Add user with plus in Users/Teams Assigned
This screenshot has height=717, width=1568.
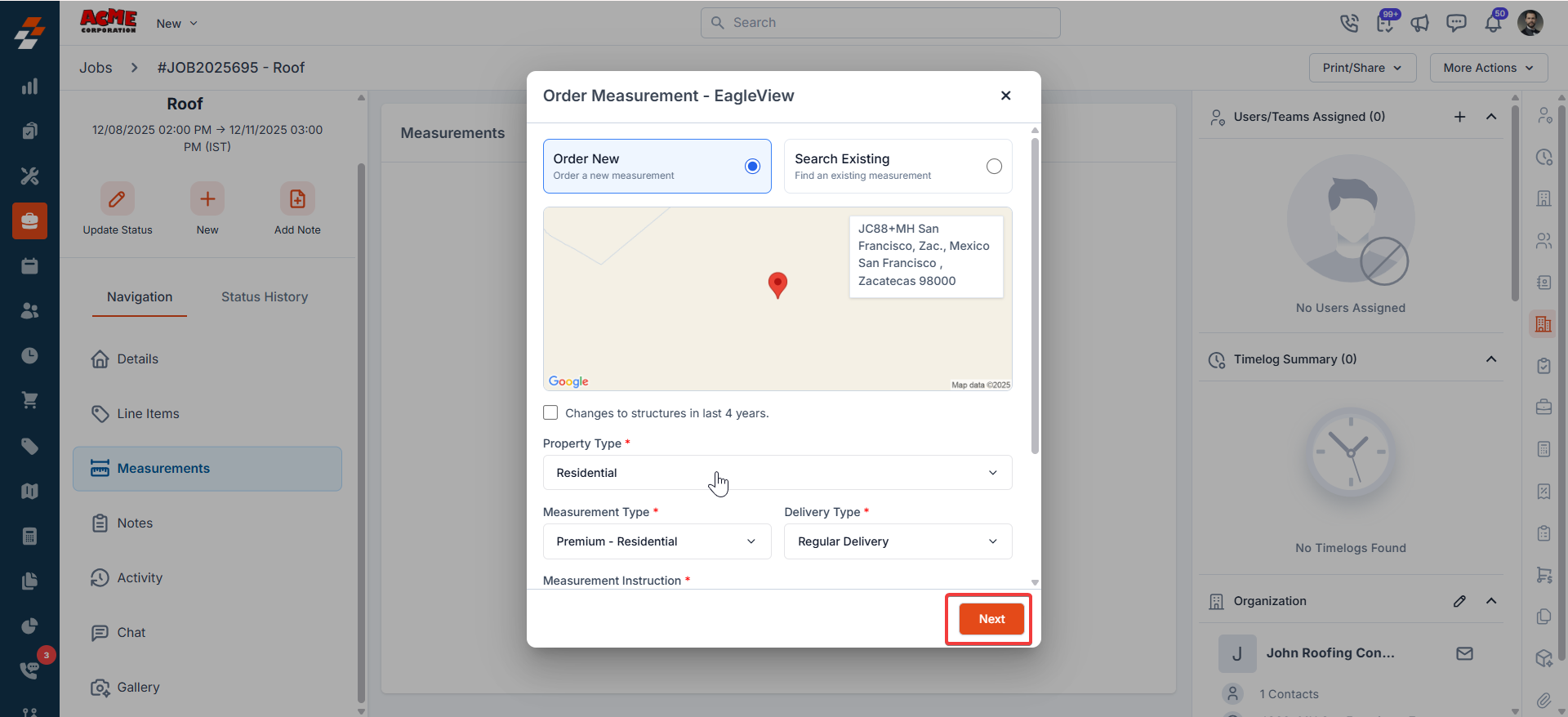1459,117
